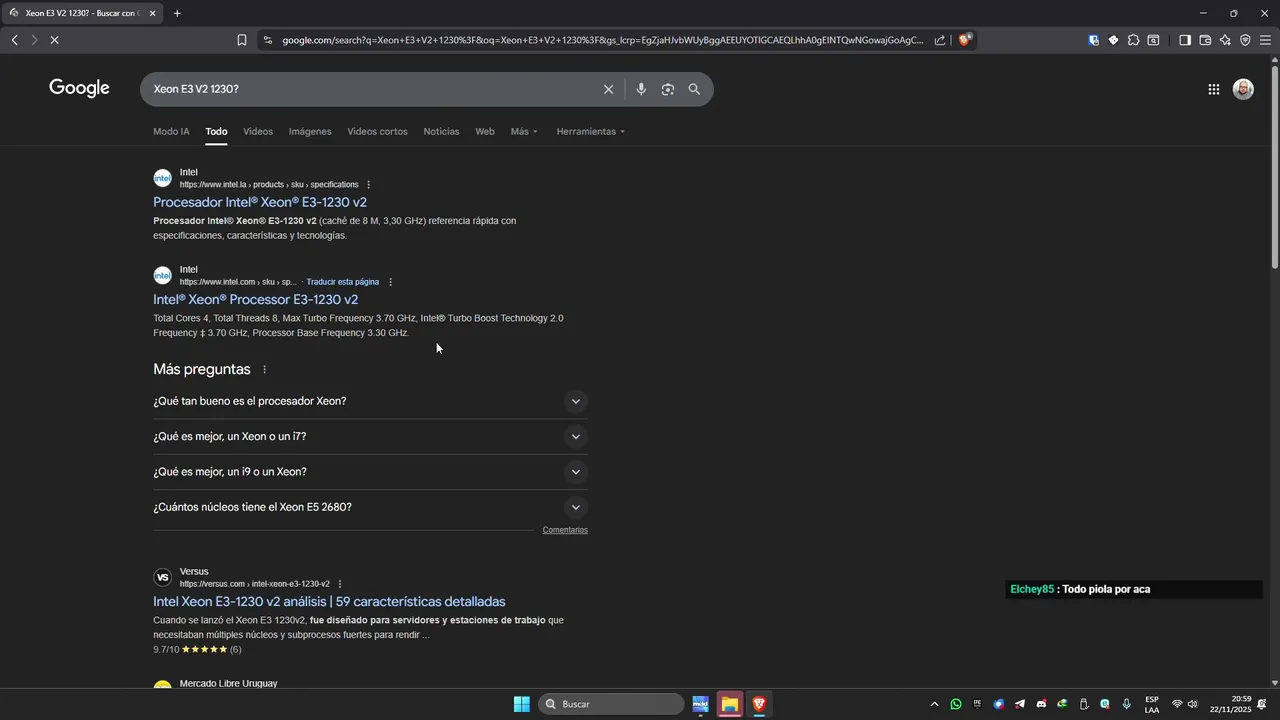Screen dimensions: 1280x720
Task: Open the Windows Start menu
Action: click(x=521, y=704)
